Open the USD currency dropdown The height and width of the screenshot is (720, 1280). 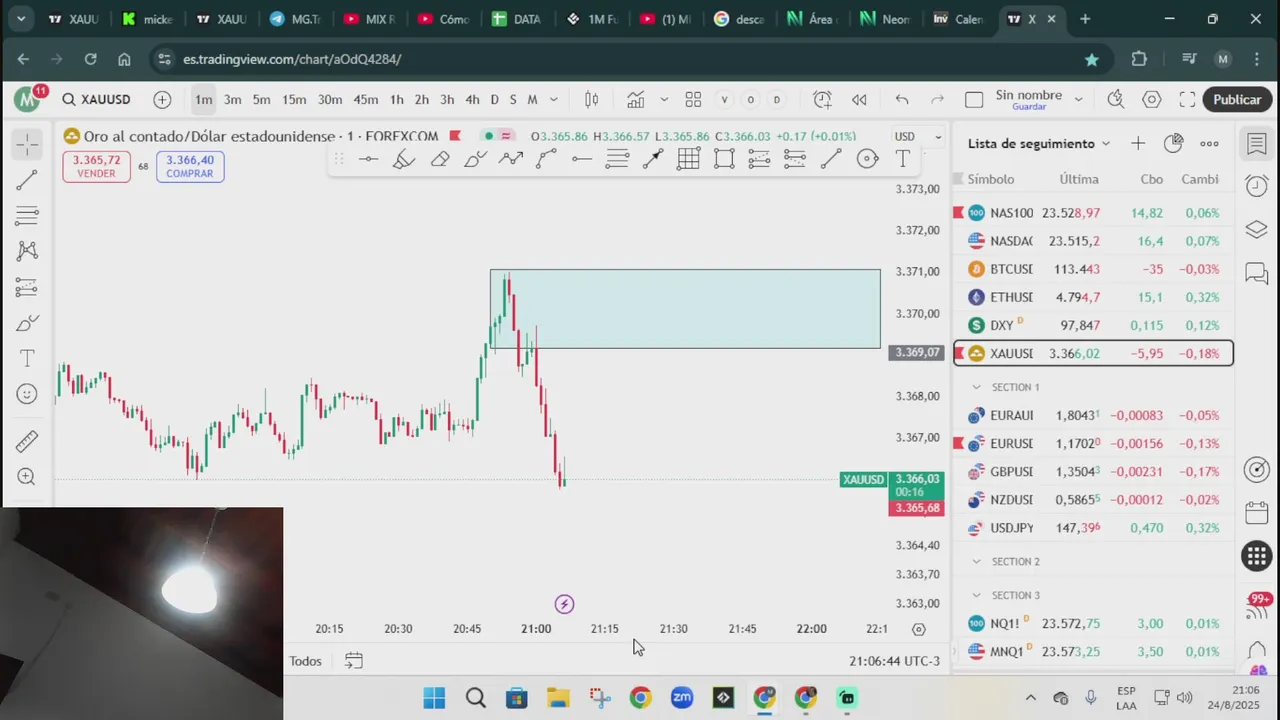918,136
